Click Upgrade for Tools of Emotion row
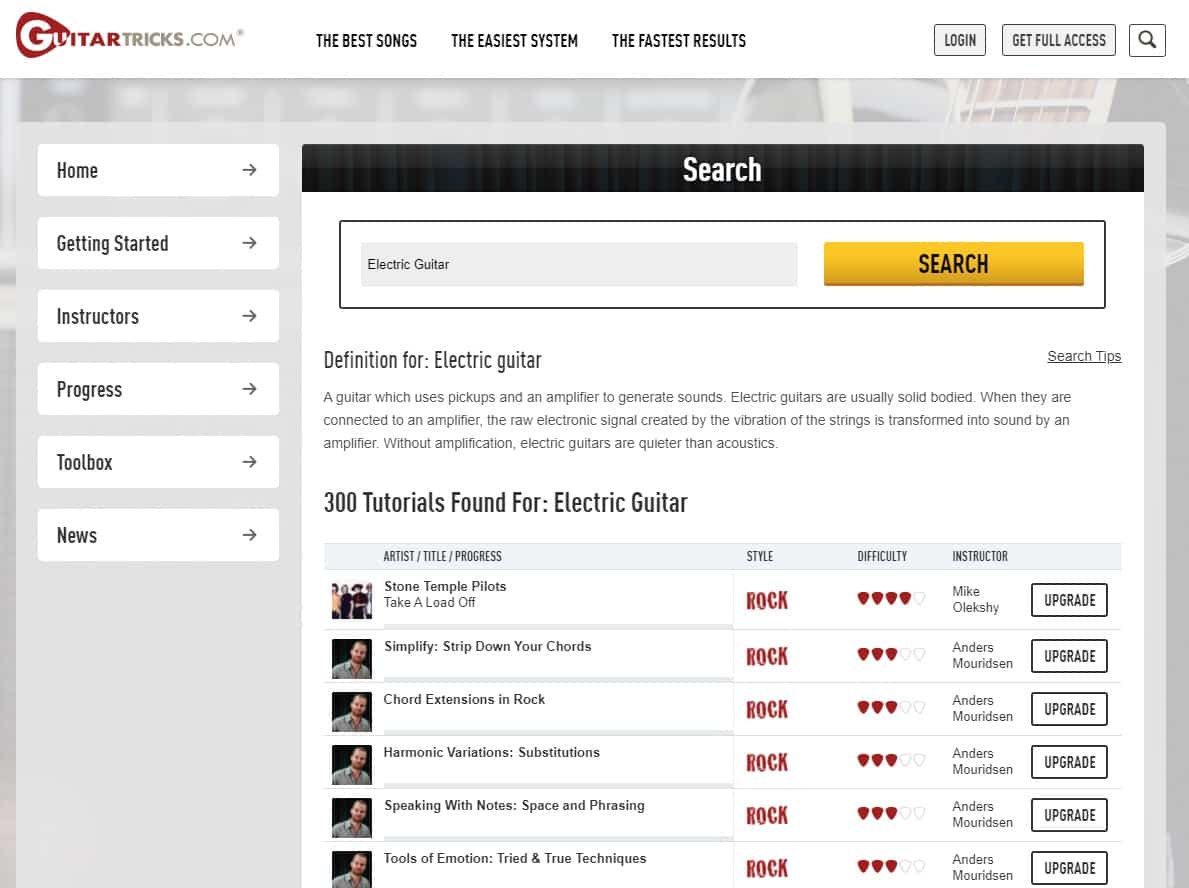The image size is (1189, 888). click(1069, 868)
